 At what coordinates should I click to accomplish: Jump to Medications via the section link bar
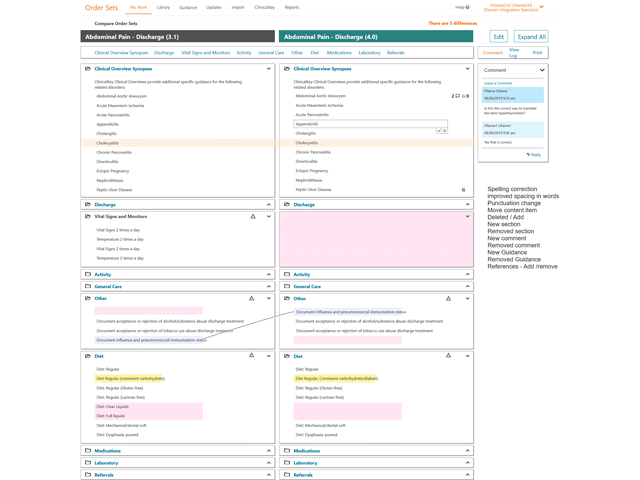pos(339,52)
